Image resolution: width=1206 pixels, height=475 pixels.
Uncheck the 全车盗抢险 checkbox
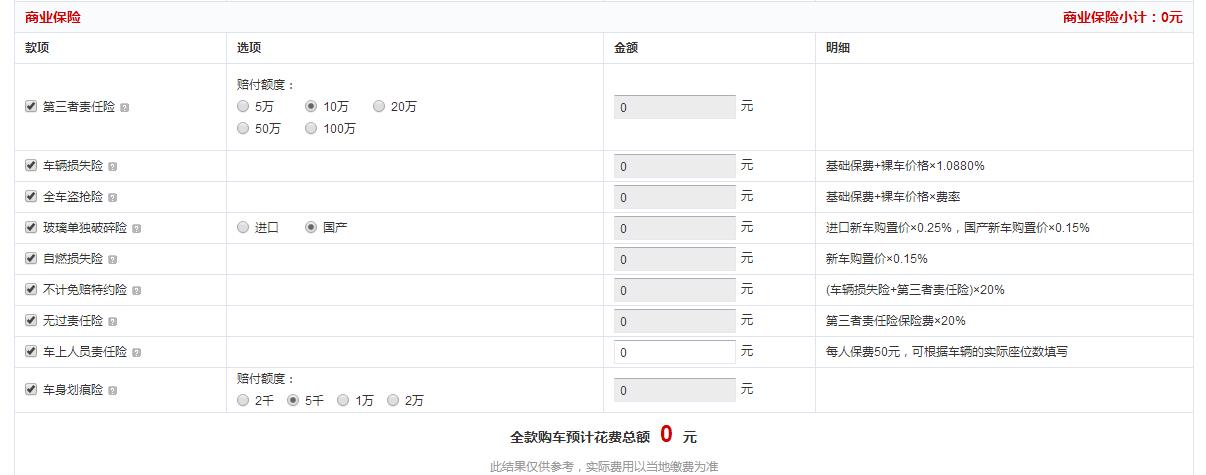coord(31,197)
